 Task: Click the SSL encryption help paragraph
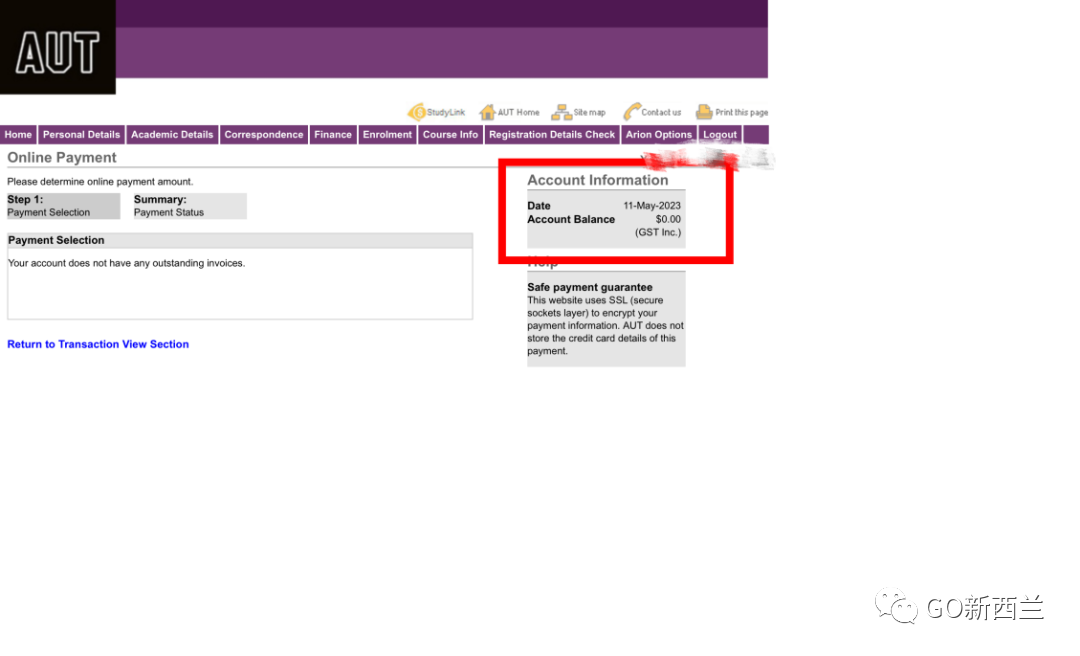click(605, 325)
